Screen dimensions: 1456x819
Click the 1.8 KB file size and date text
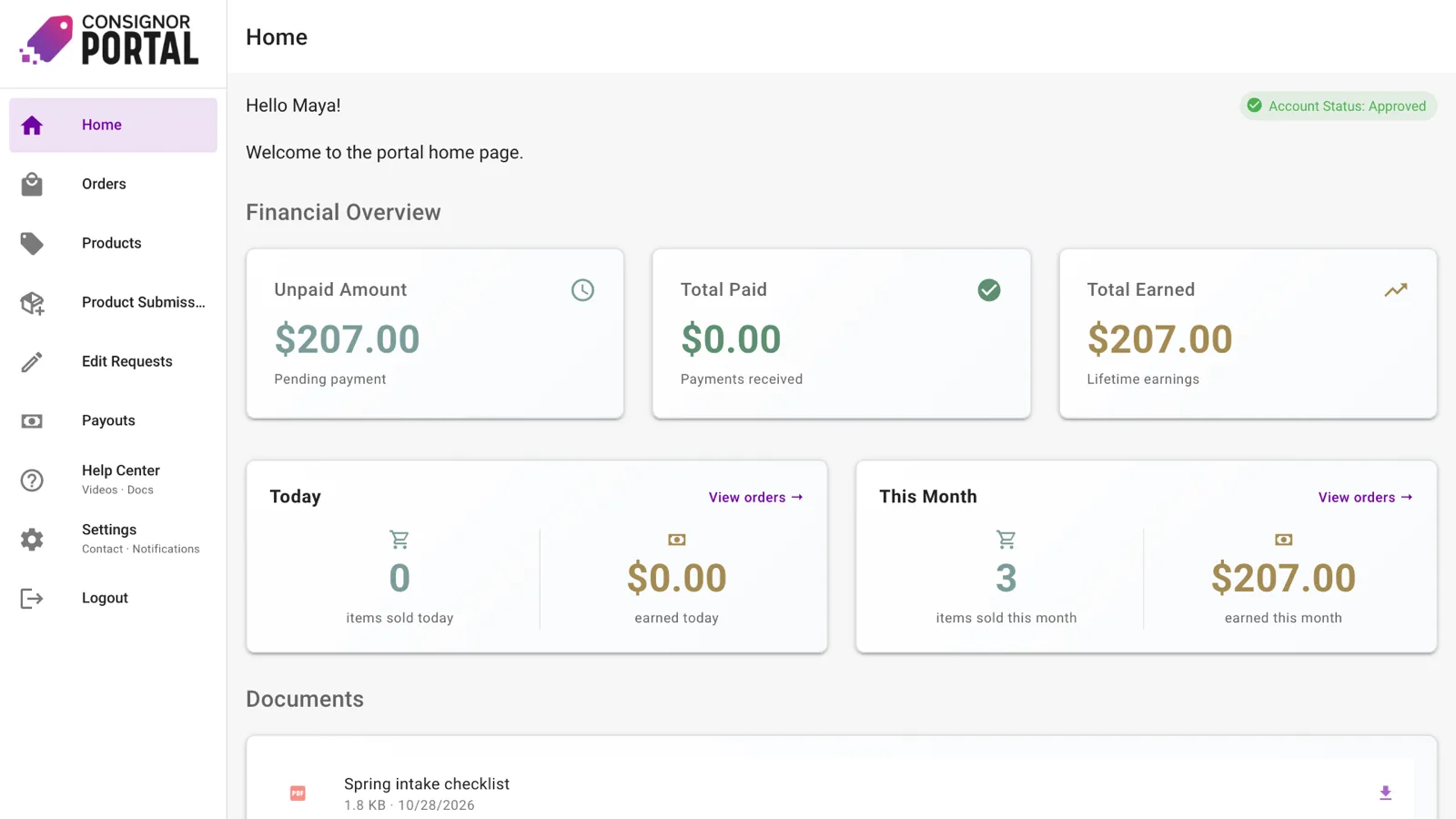click(409, 805)
